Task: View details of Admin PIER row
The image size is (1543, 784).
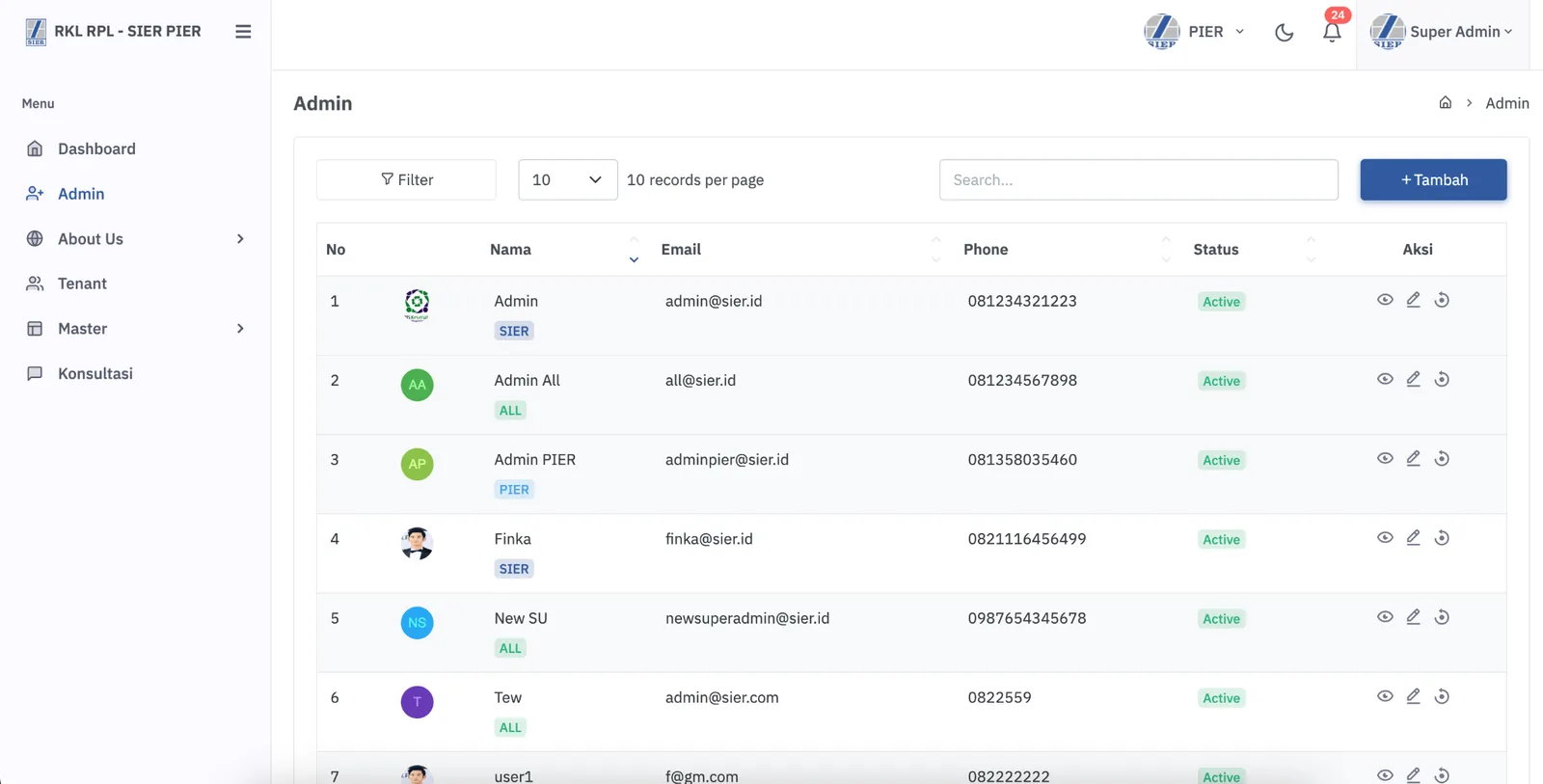Action: 1385,458
